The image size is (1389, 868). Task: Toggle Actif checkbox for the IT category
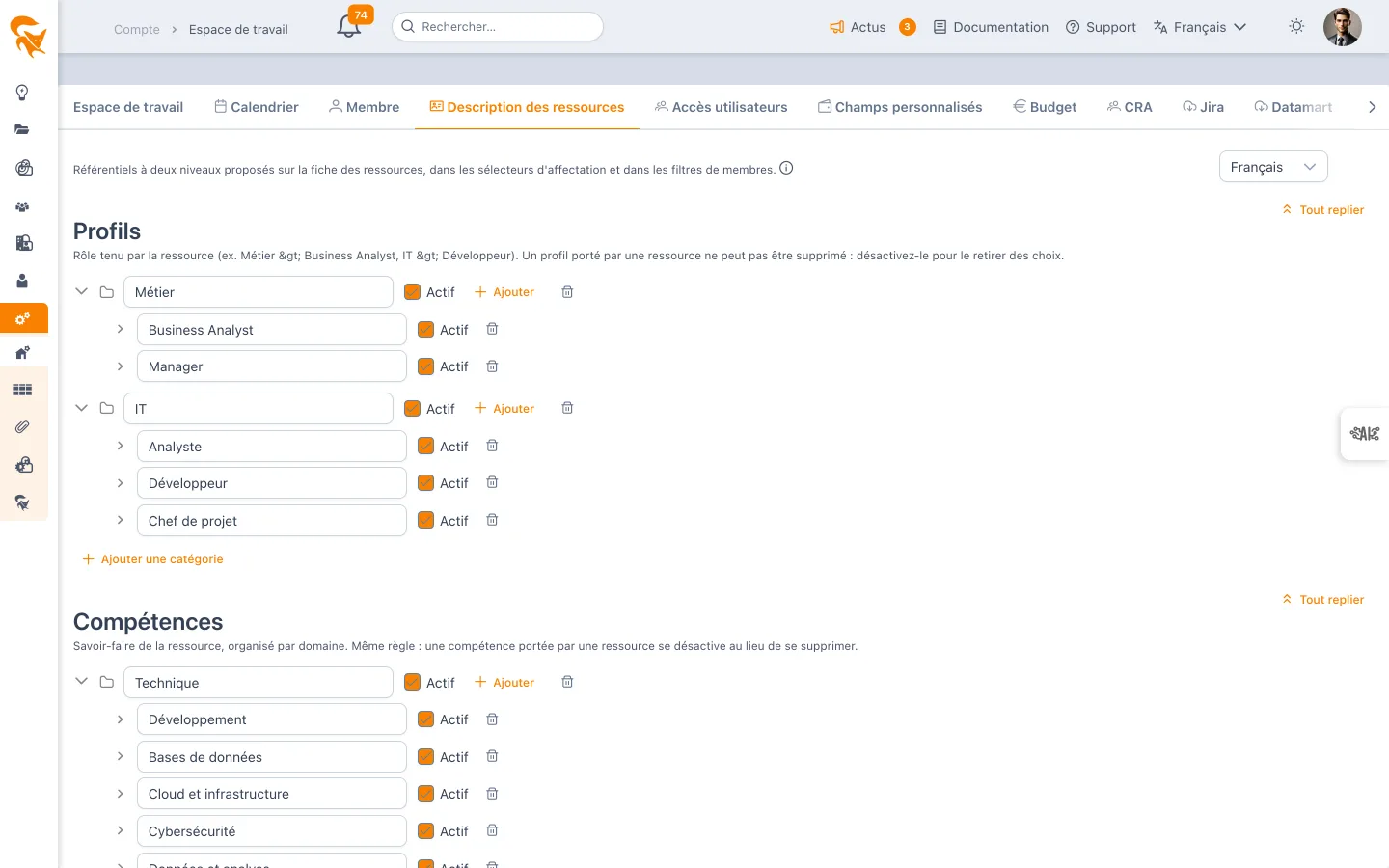(x=412, y=409)
